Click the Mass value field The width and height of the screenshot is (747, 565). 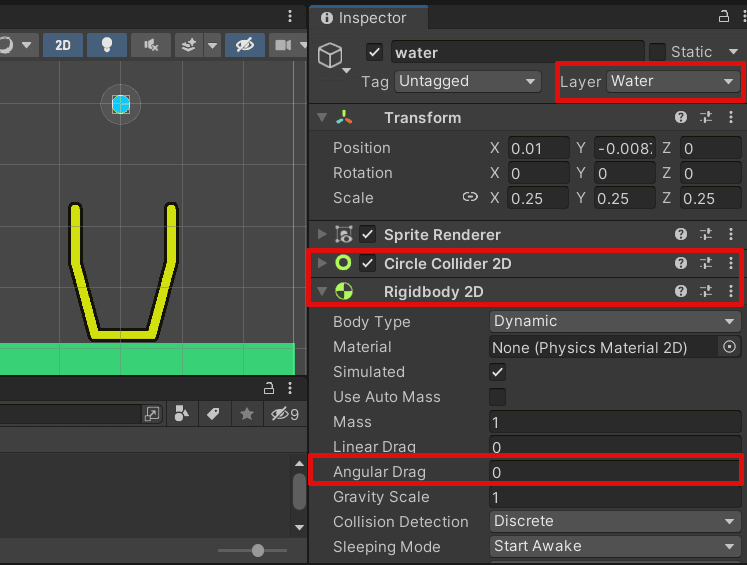(615, 423)
